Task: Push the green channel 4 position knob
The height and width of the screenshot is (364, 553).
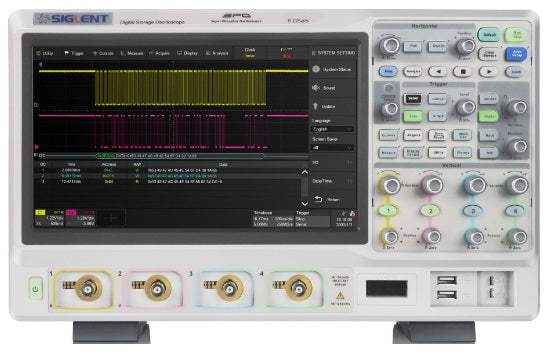Action: pos(517,236)
